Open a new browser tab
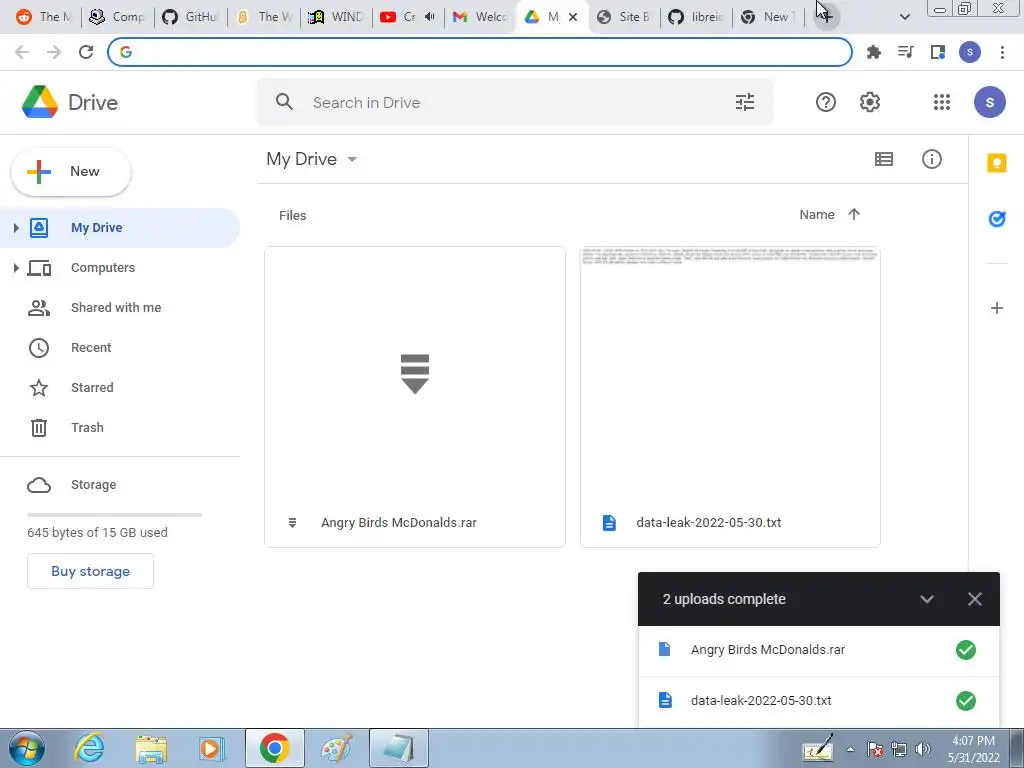This screenshot has width=1024, height=768. point(826,17)
